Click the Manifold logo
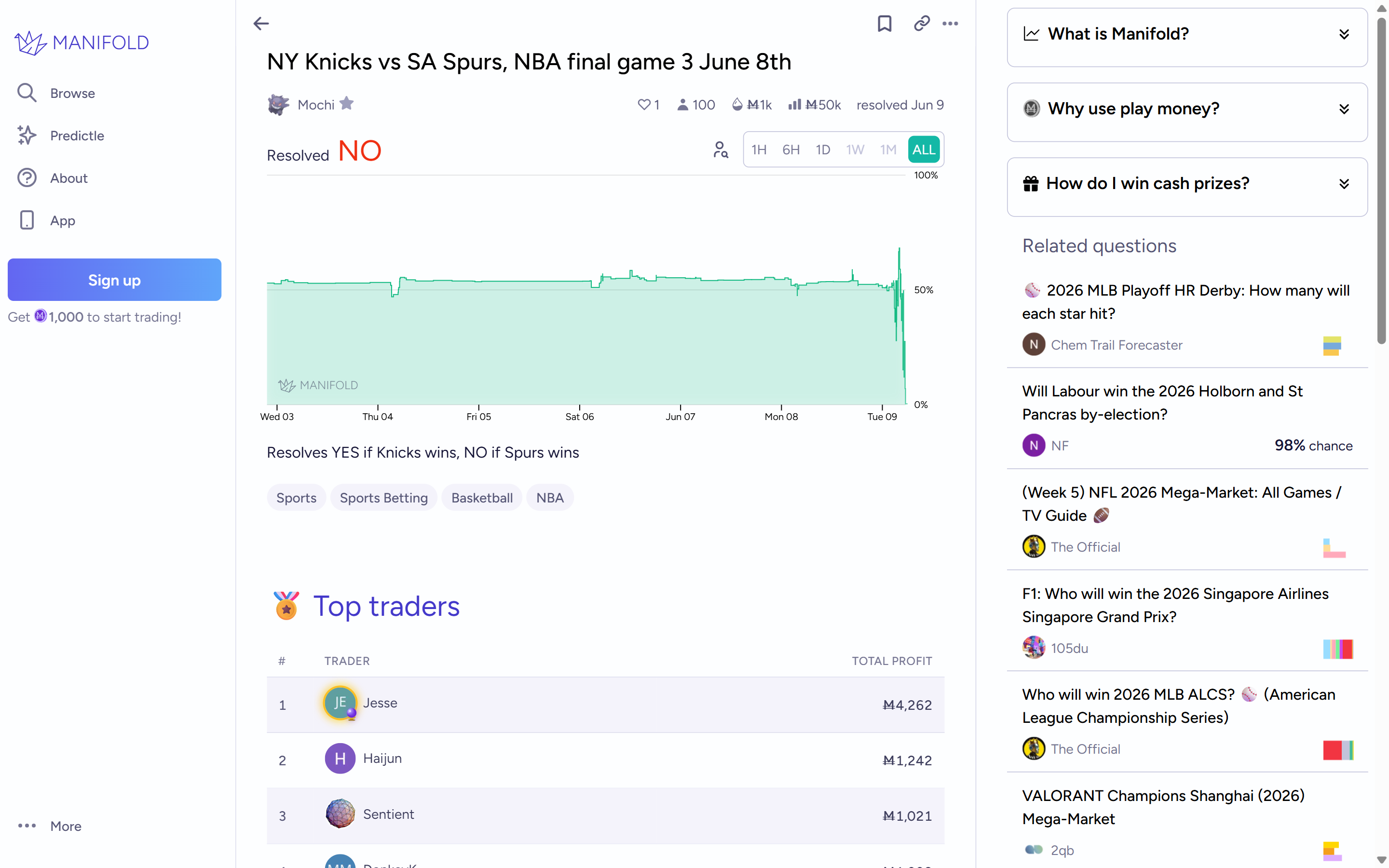The image size is (1389, 868). pos(82,42)
